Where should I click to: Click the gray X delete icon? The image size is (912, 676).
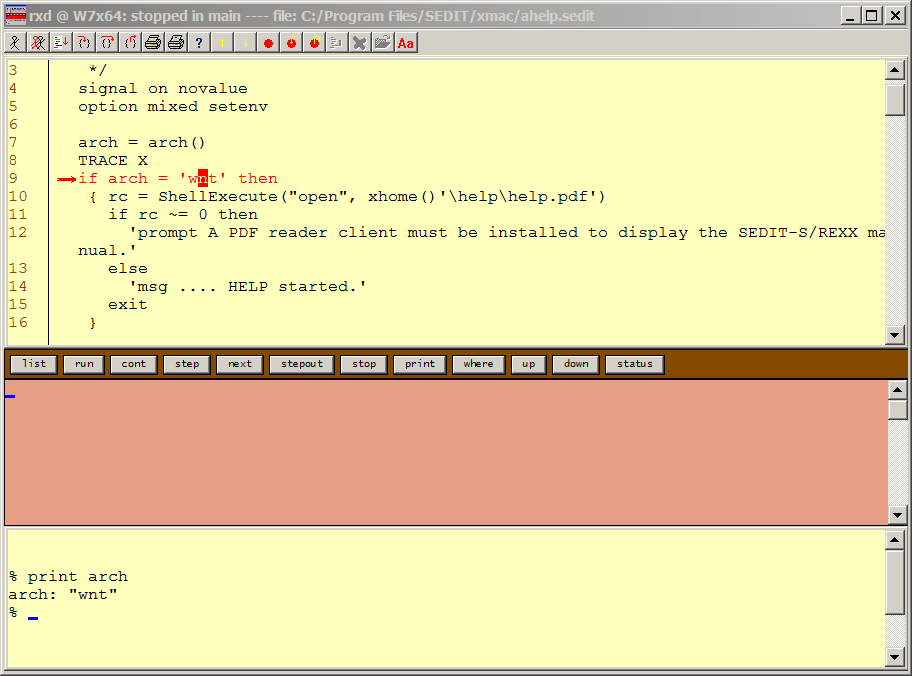pos(359,42)
